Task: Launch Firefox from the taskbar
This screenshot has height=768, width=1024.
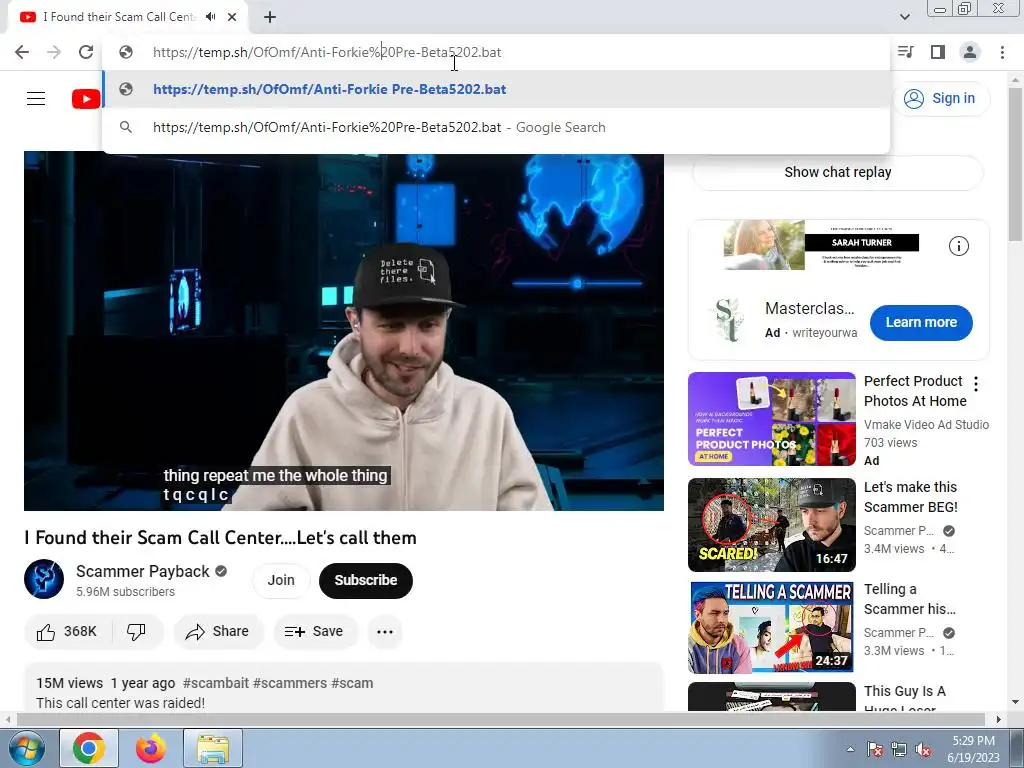Action: (151, 748)
